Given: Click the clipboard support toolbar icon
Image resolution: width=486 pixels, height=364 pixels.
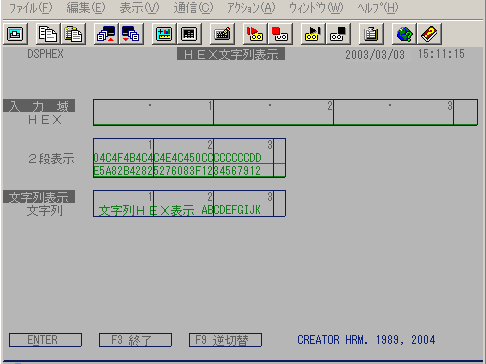Looking at the screenshot, I should point(371,34).
